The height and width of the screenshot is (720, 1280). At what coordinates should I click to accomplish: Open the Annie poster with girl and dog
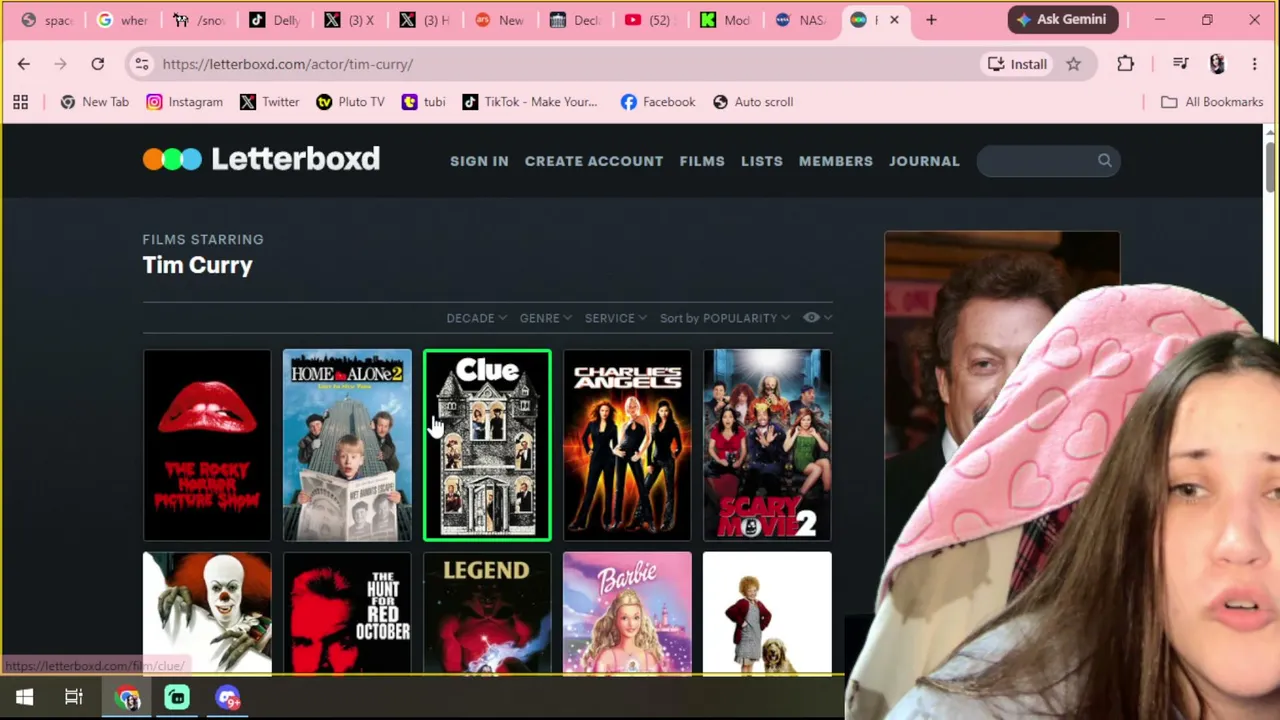[767, 613]
